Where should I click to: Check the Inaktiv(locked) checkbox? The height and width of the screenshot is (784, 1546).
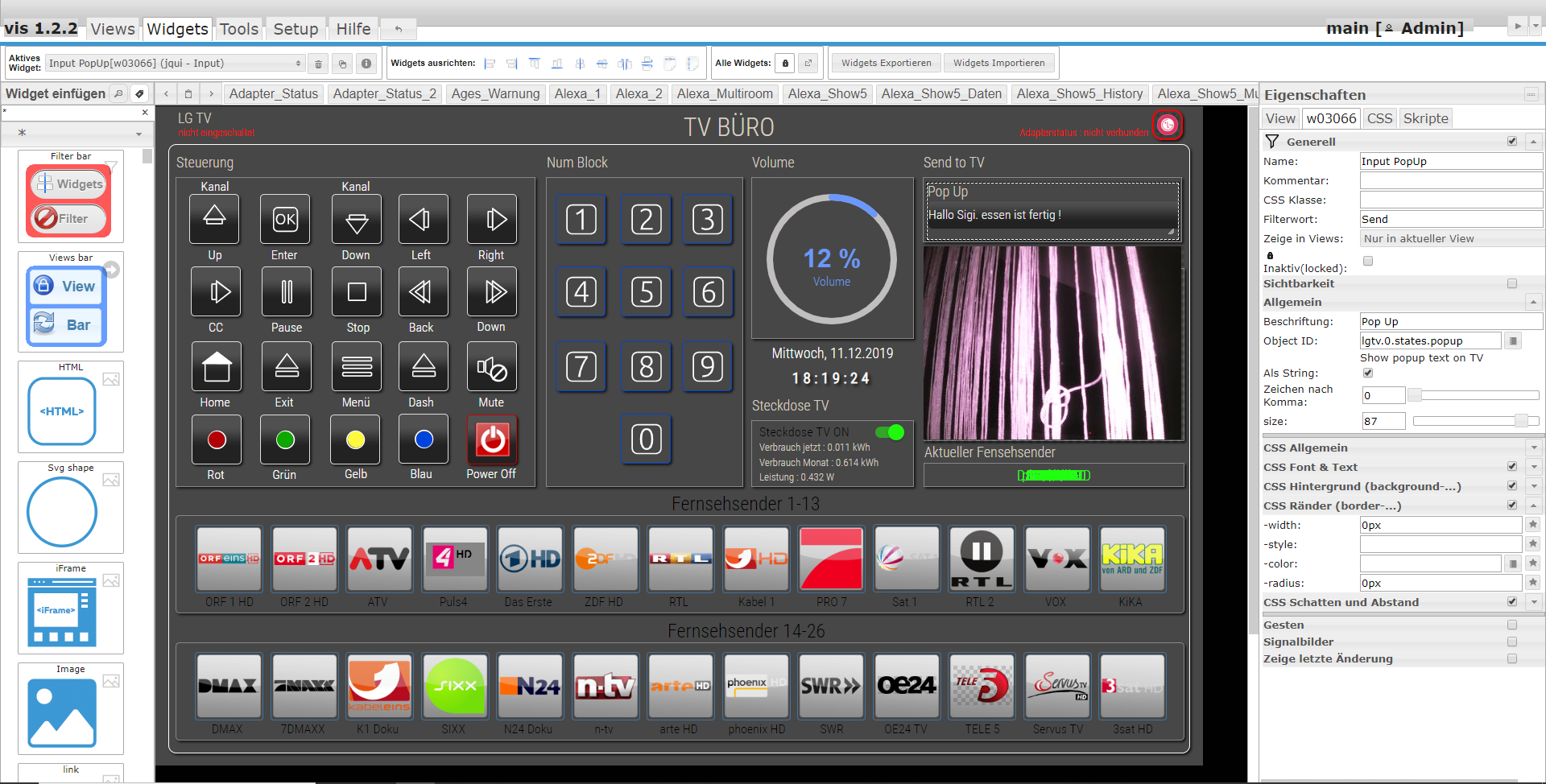pos(1367,261)
